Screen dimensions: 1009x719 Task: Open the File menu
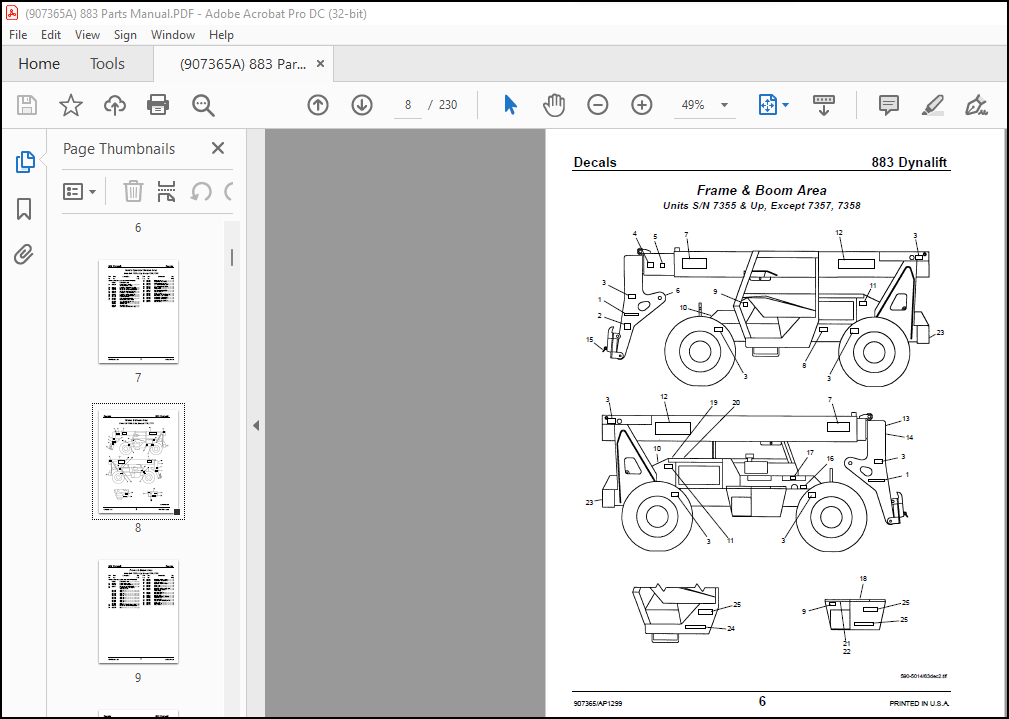tap(18, 35)
